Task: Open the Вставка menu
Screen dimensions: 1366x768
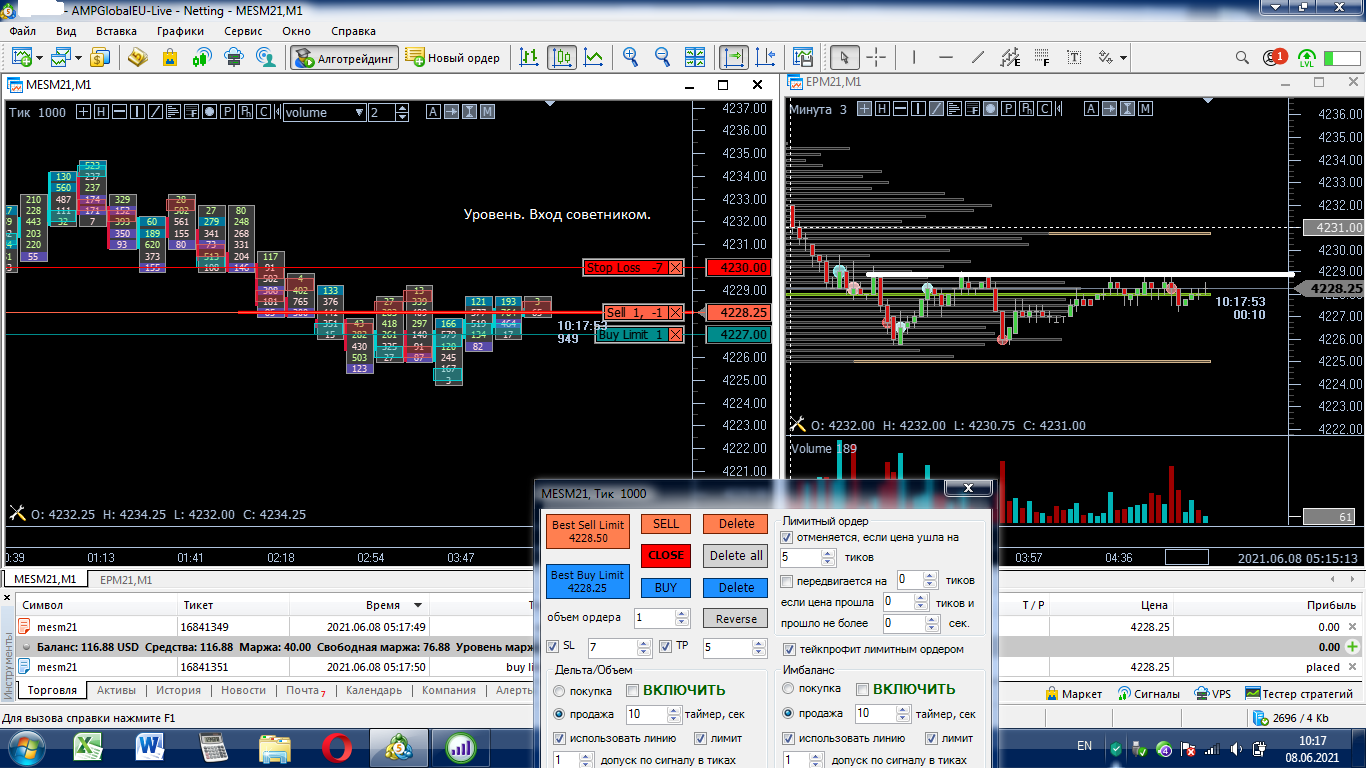Action: [116, 31]
